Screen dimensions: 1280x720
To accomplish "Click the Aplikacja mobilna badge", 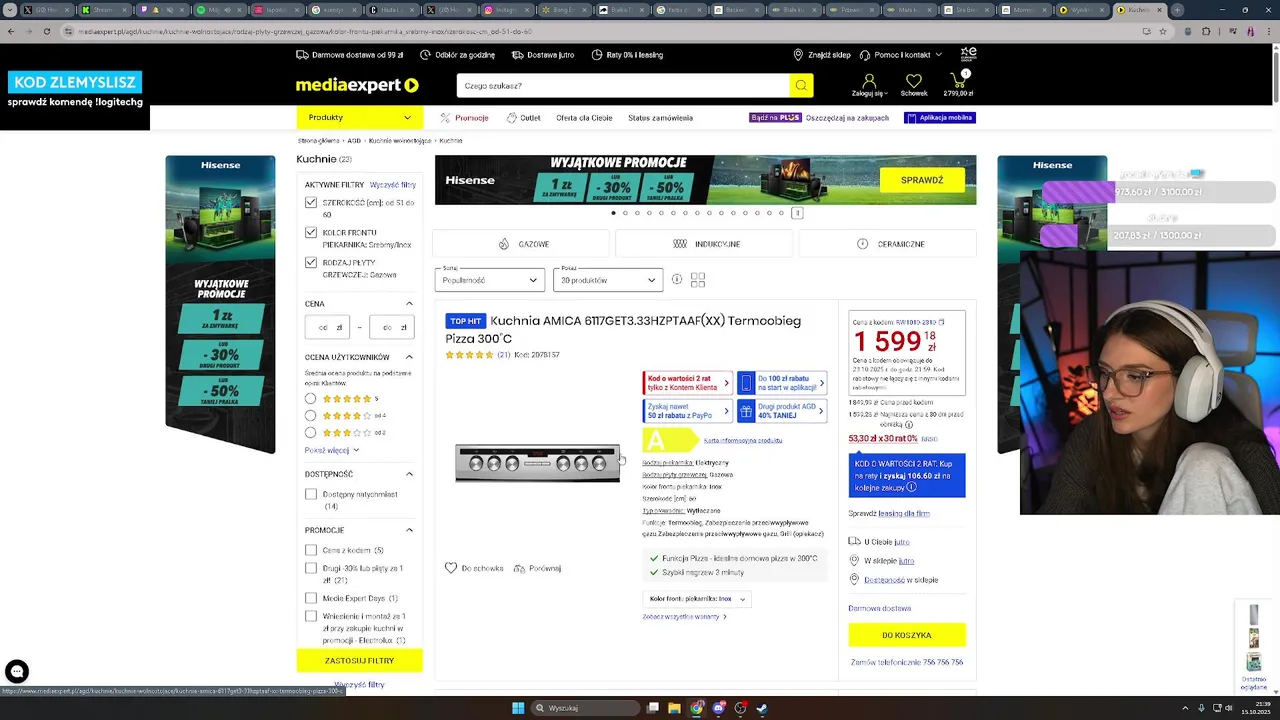I will click(939, 117).
